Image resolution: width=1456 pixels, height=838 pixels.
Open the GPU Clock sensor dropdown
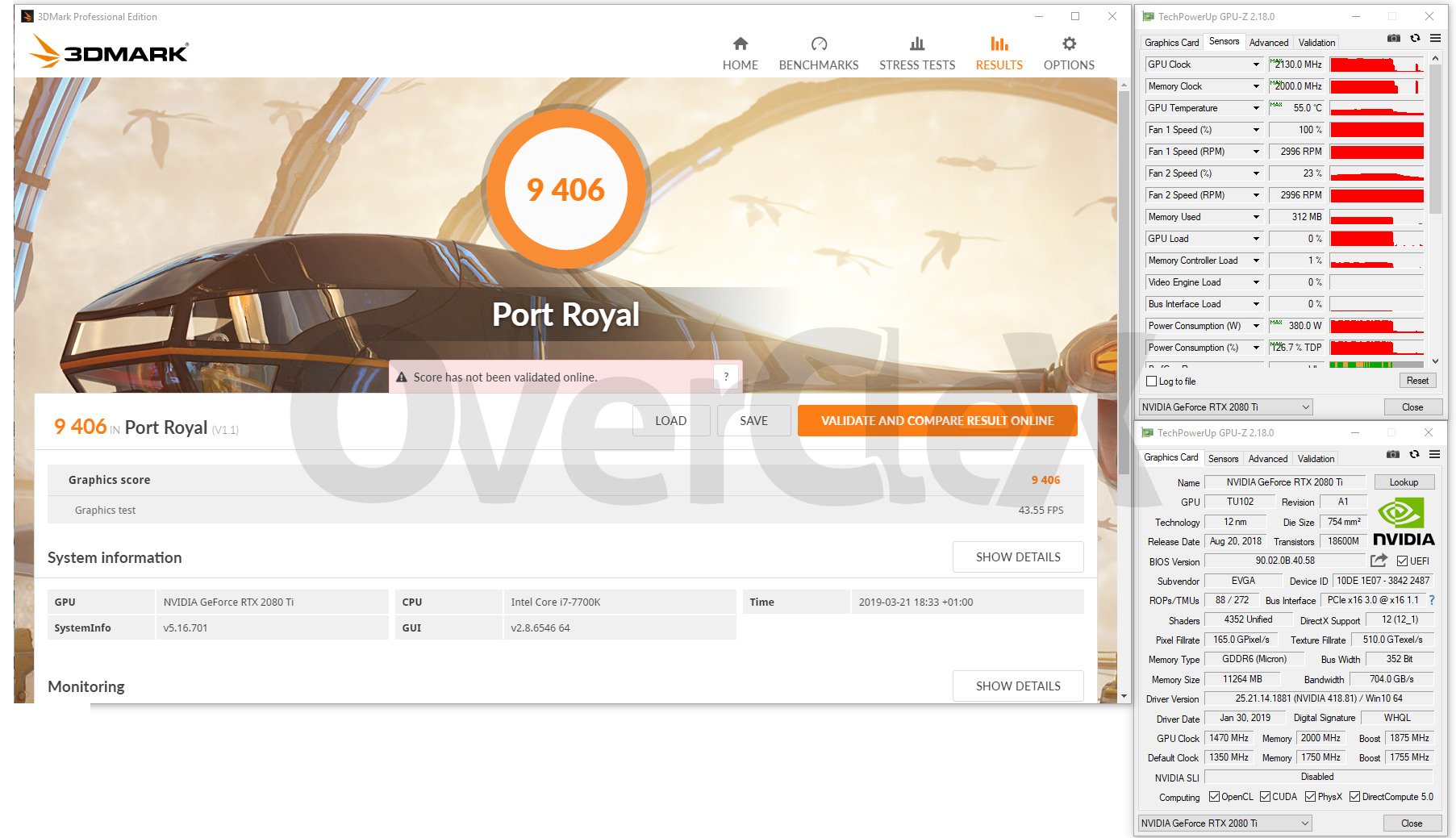[1256, 65]
